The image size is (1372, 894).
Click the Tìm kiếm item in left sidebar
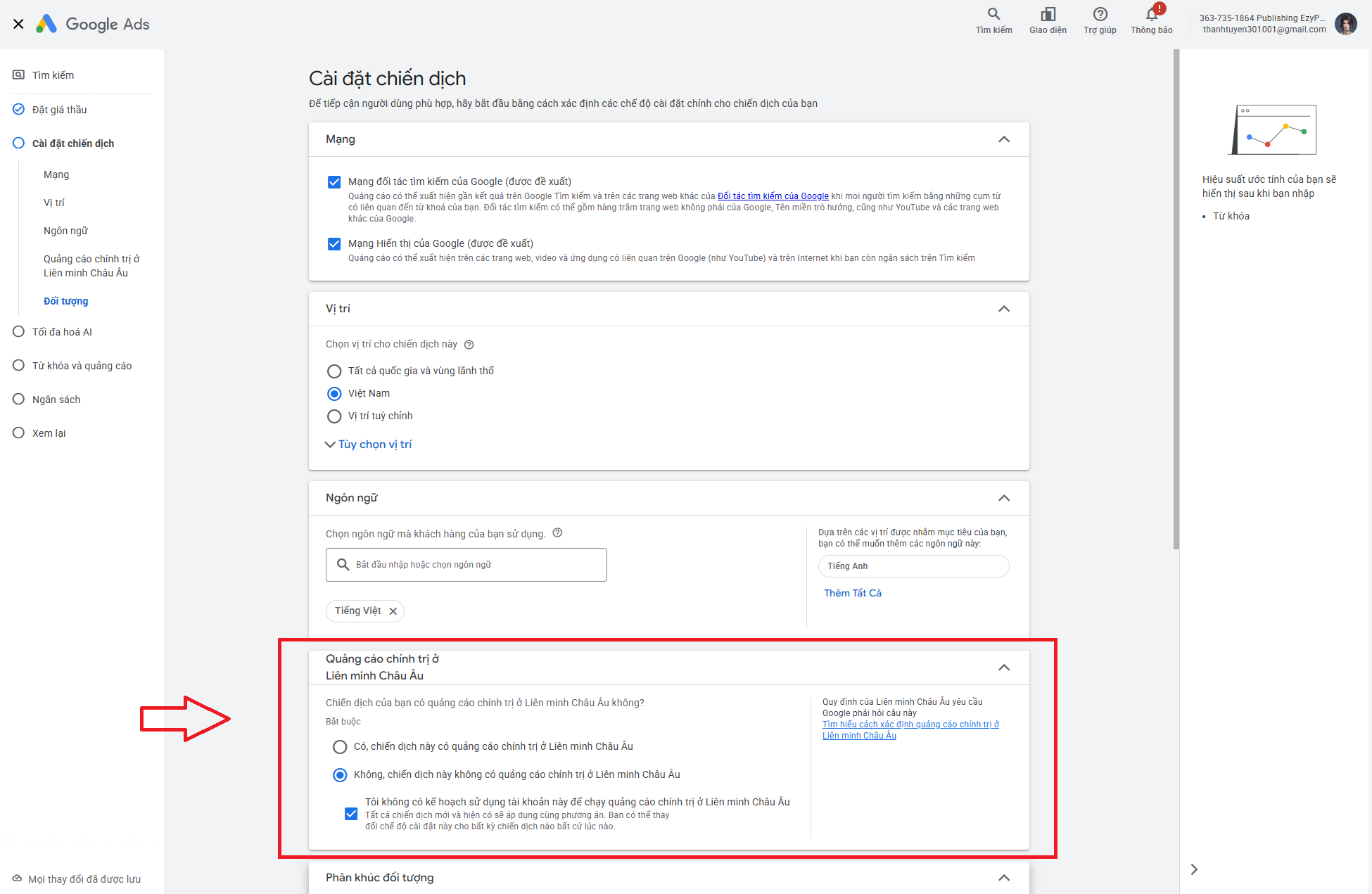tap(53, 75)
